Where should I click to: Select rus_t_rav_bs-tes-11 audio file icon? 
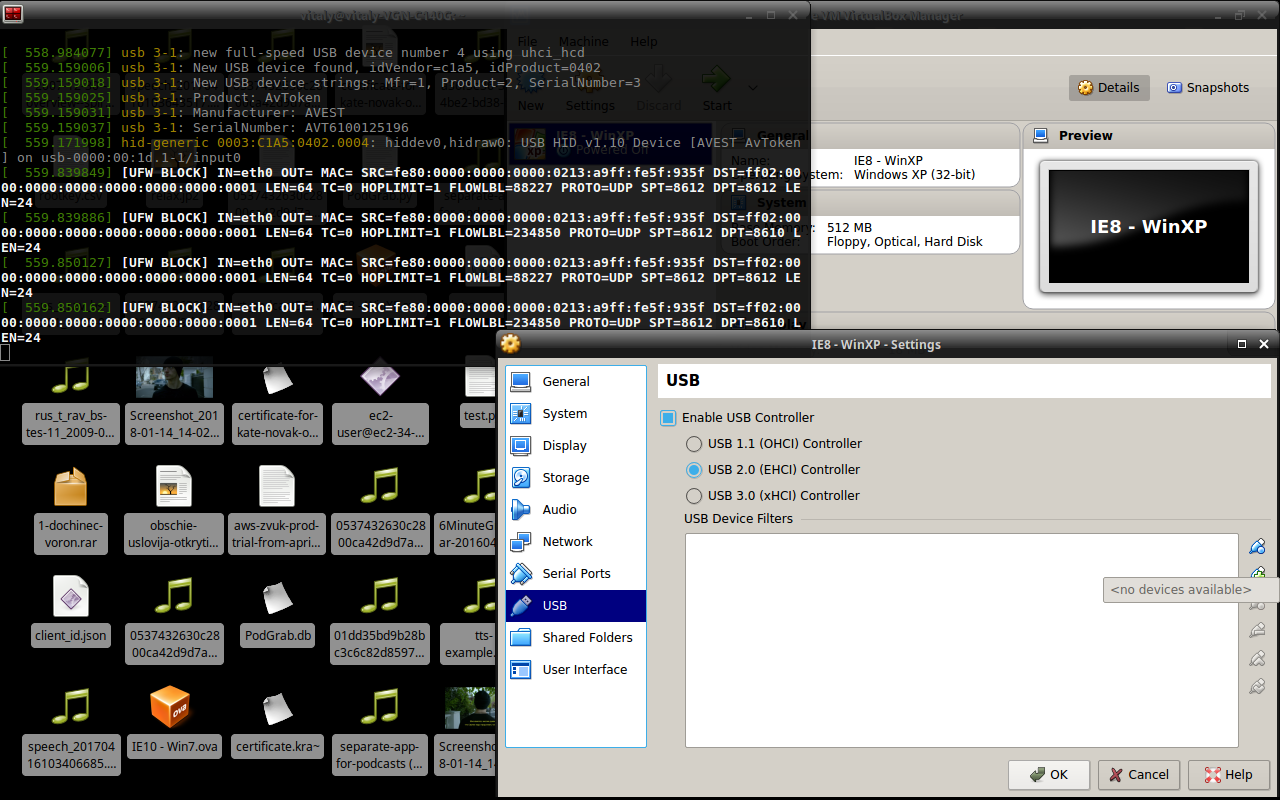tap(70, 380)
